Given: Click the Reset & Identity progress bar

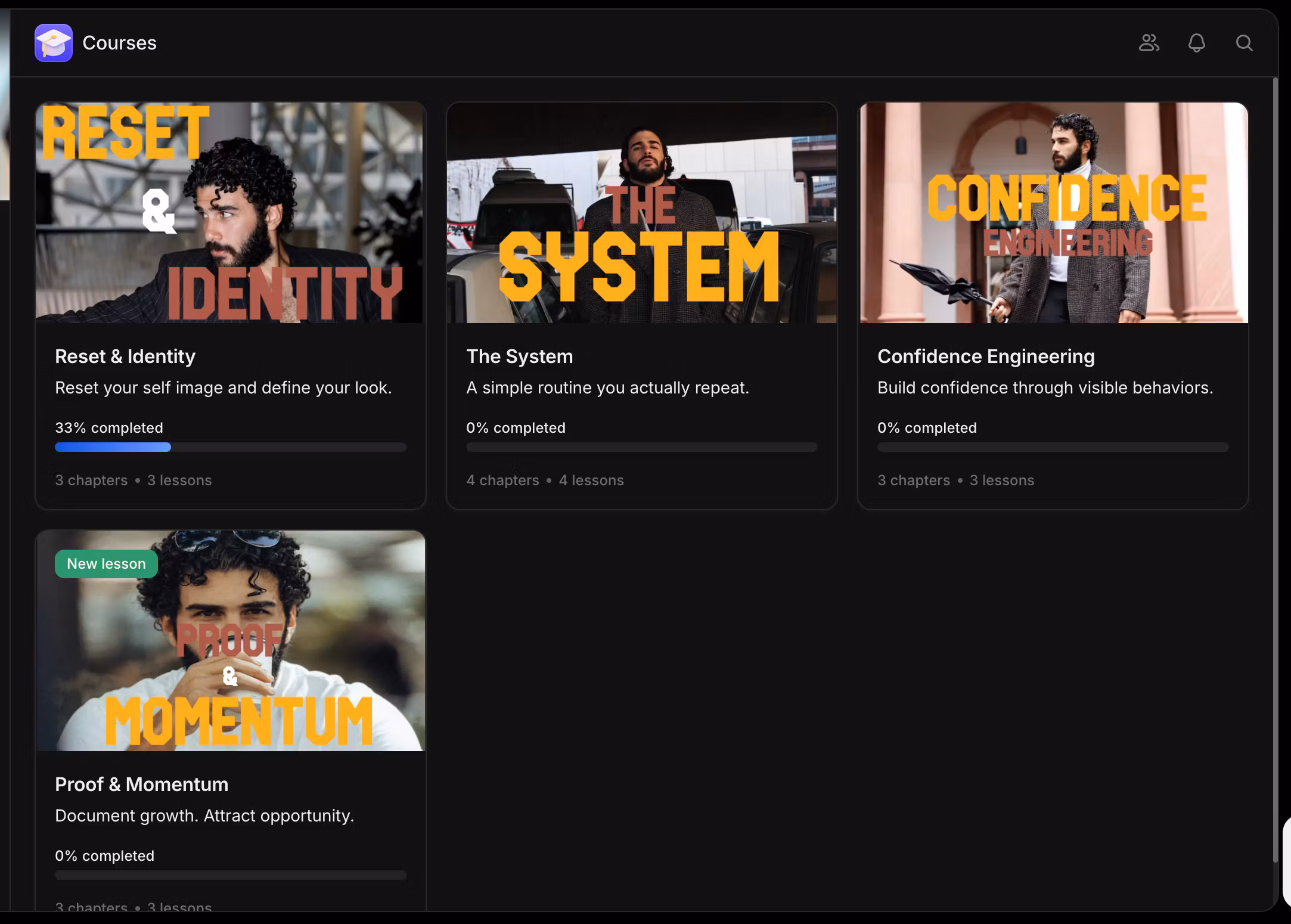Looking at the screenshot, I should [230, 447].
